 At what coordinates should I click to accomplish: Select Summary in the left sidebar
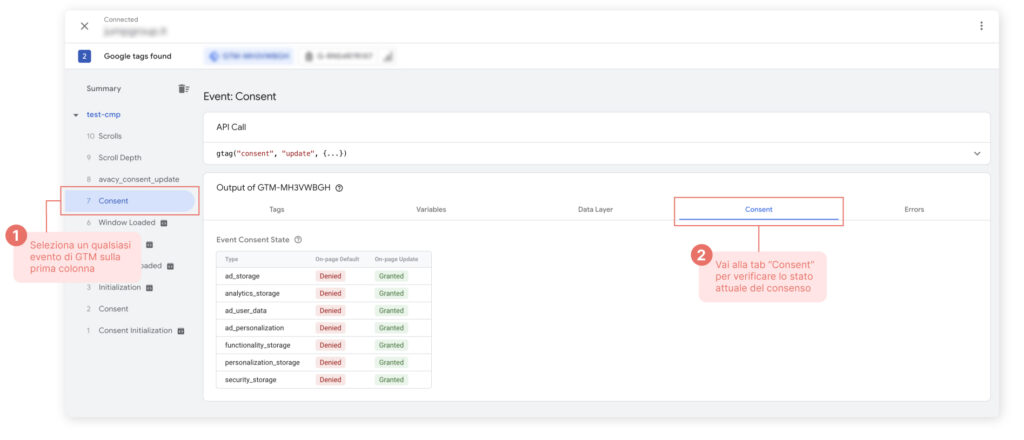[103, 89]
